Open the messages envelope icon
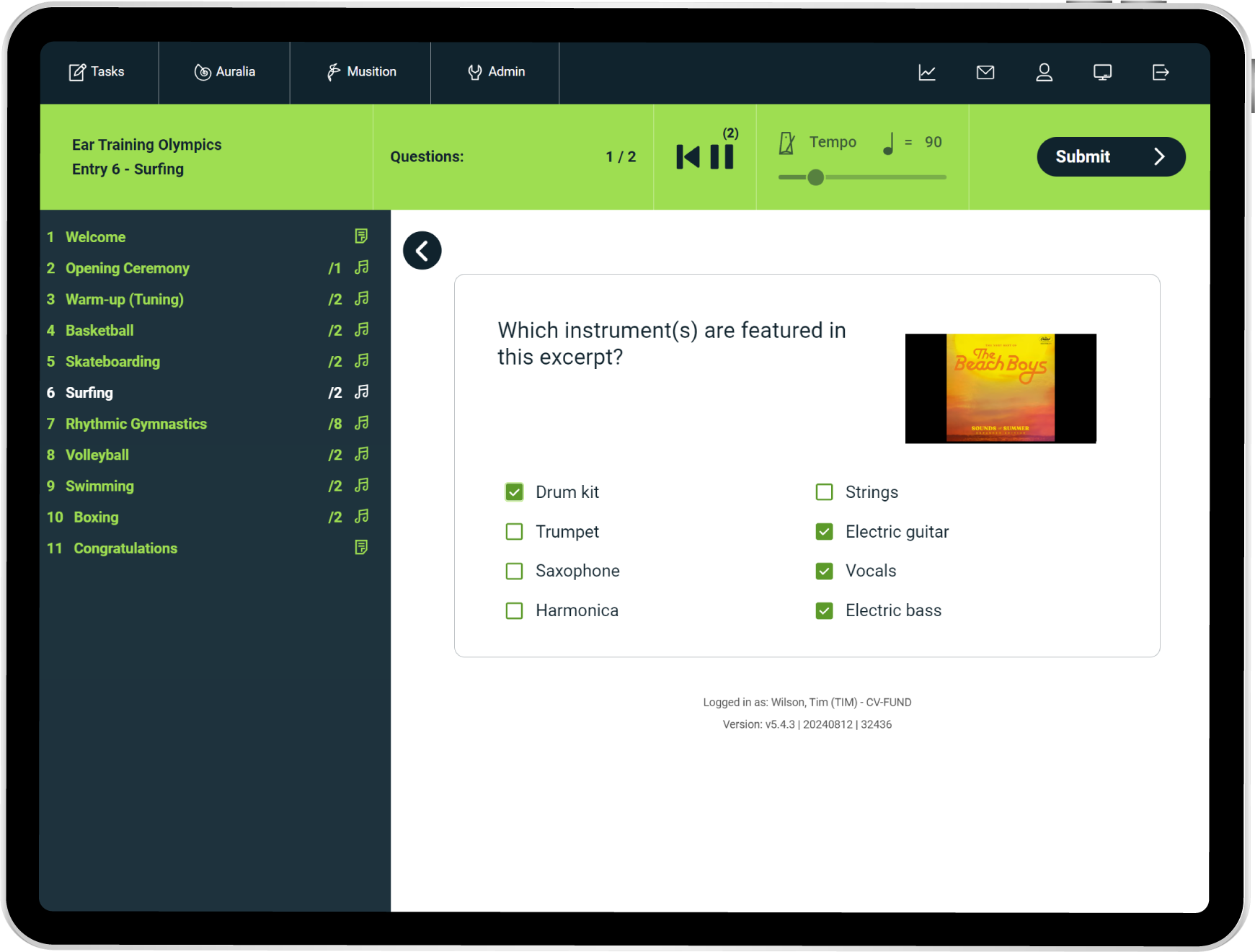The height and width of the screenshot is (952, 1255). point(985,72)
